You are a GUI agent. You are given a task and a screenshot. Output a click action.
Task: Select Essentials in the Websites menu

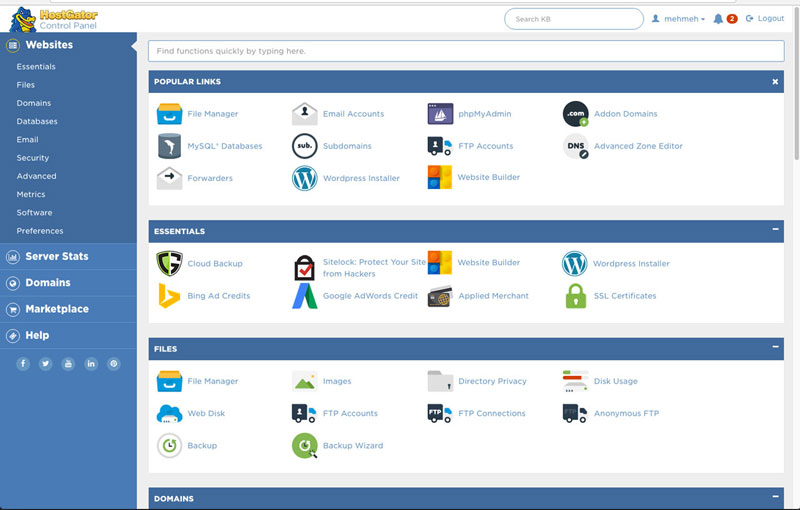click(x=36, y=67)
